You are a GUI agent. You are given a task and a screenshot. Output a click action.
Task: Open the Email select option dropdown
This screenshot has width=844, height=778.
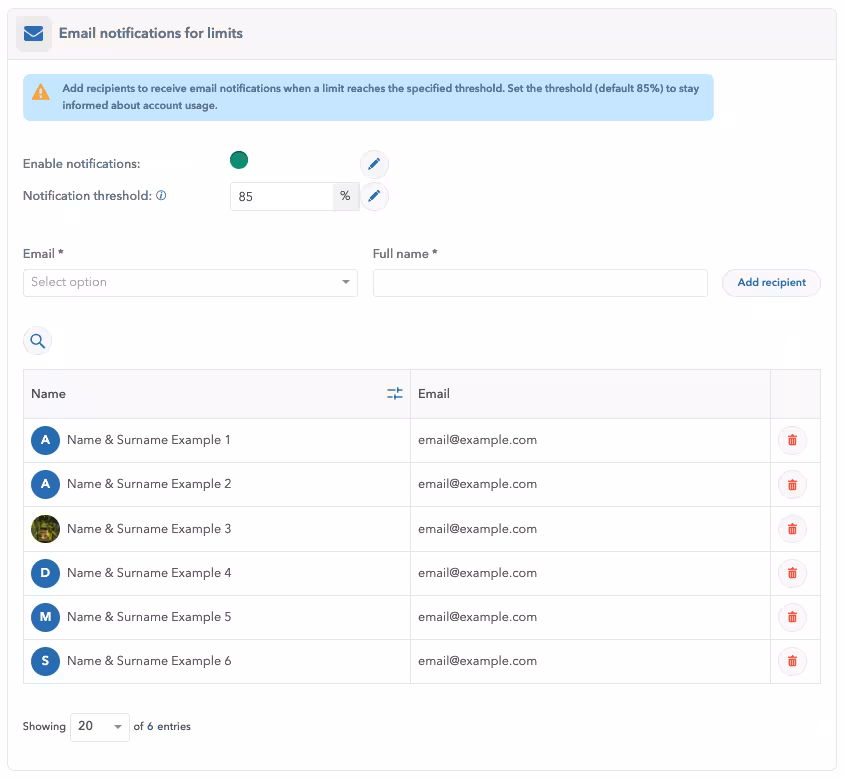tap(190, 283)
